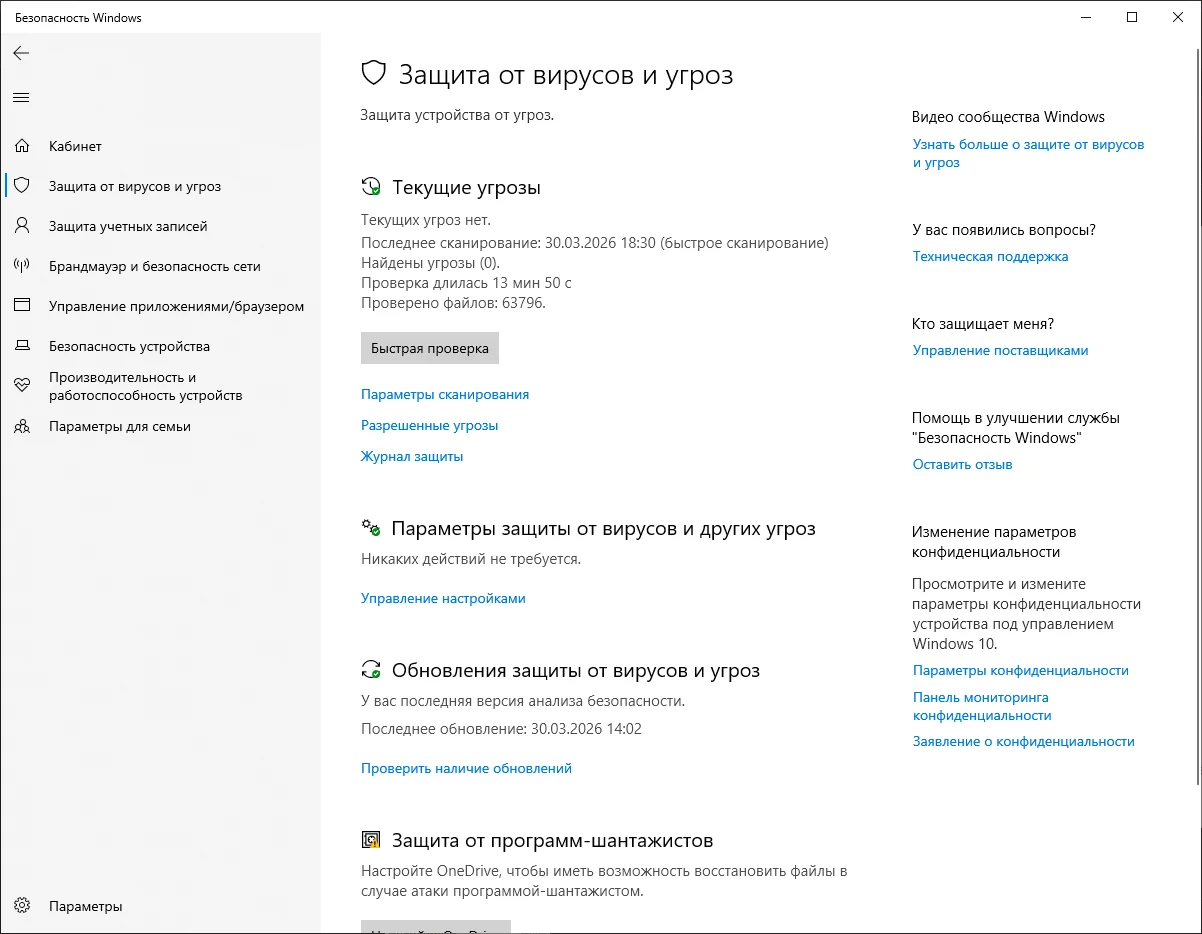The image size is (1202, 934).
Task: Click the Безопасность устройства laptop icon
Action: pyautogui.click(x=22, y=346)
